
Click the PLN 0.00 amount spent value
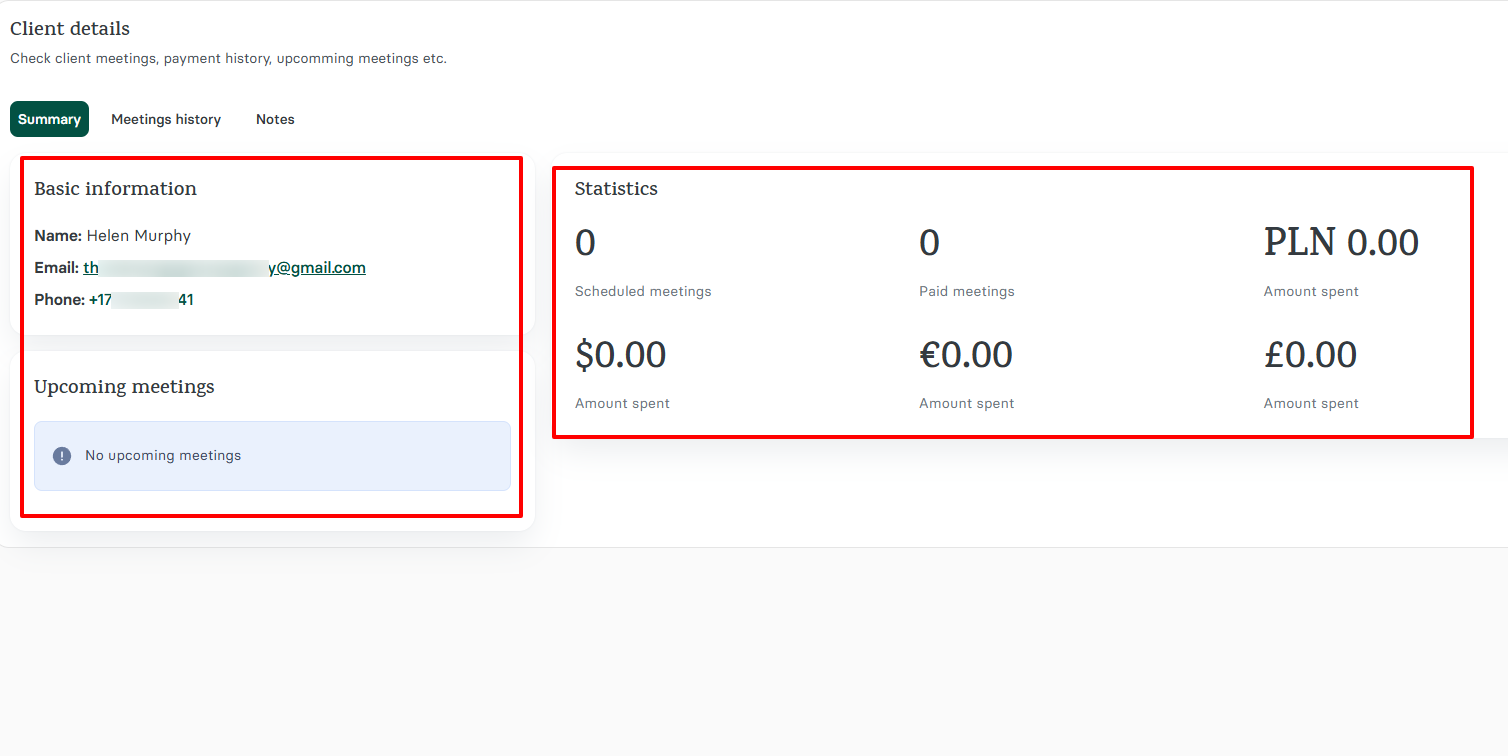click(x=1341, y=242)
